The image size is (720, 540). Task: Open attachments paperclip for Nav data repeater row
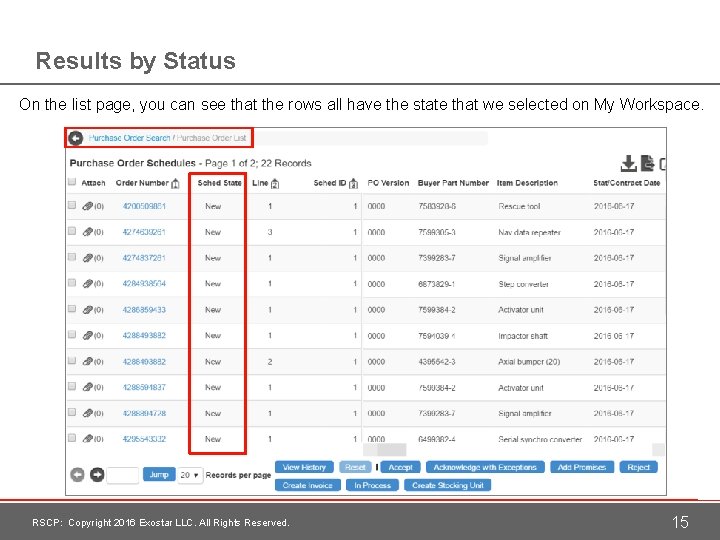click(88, 232)
